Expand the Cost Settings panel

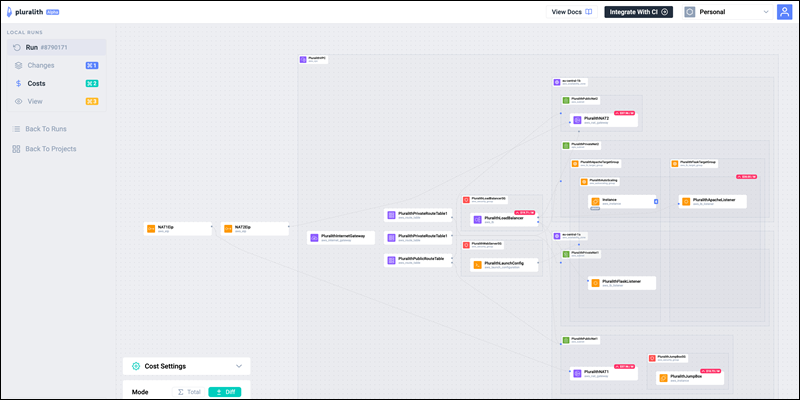(x=239, y=366)
